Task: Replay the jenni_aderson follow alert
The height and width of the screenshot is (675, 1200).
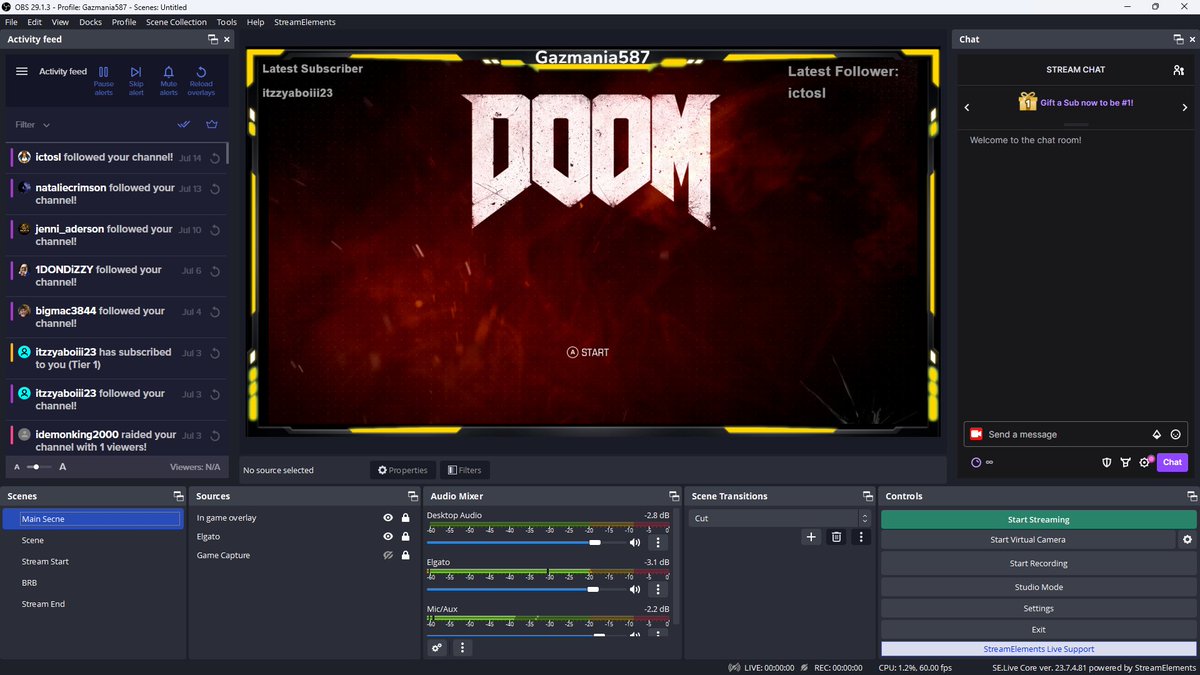Action: point(216,230)
